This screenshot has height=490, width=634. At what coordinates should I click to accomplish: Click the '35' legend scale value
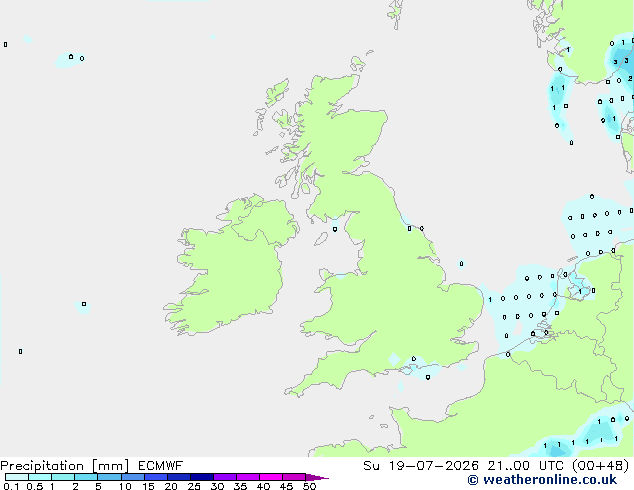click(x=240, y=486)
